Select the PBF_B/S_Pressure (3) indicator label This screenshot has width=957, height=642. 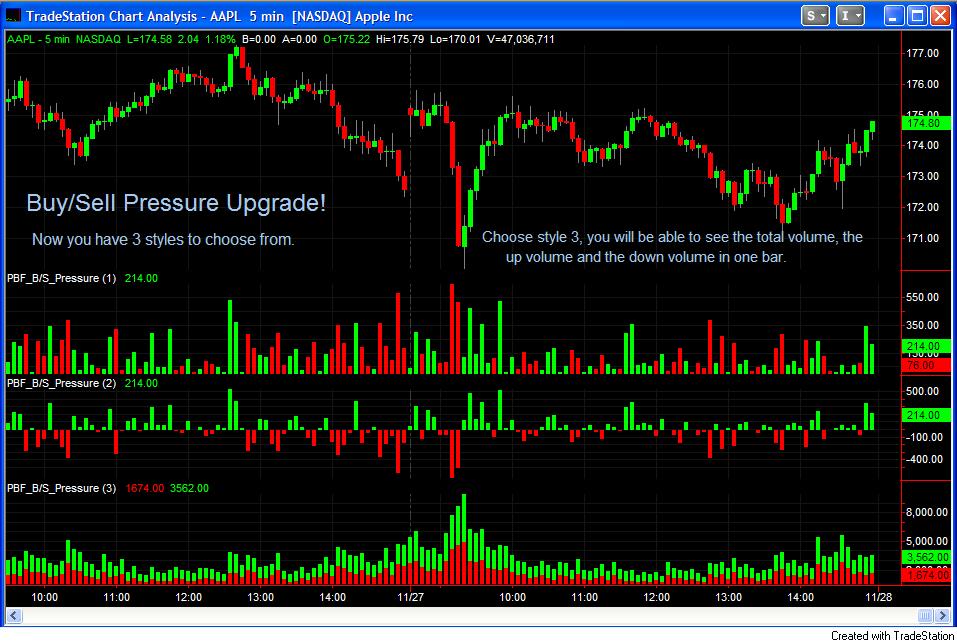pos(61,488)
